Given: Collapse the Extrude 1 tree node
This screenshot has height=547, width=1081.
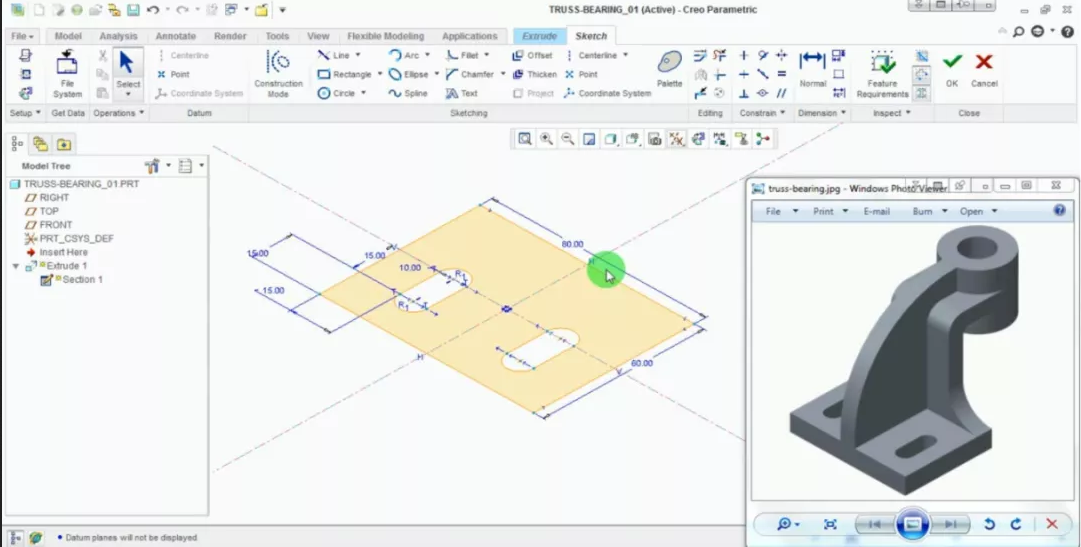Looking at the screenshot, I should click(x=16, y=267).
